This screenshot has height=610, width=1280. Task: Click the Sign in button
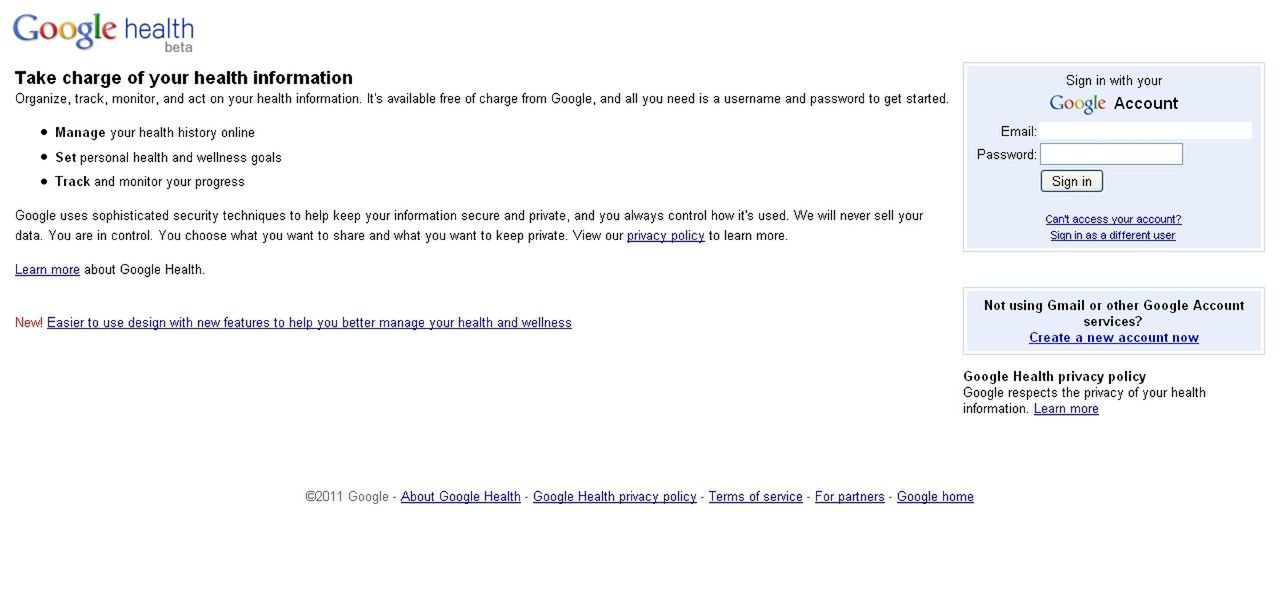[x=1072, y=181]
